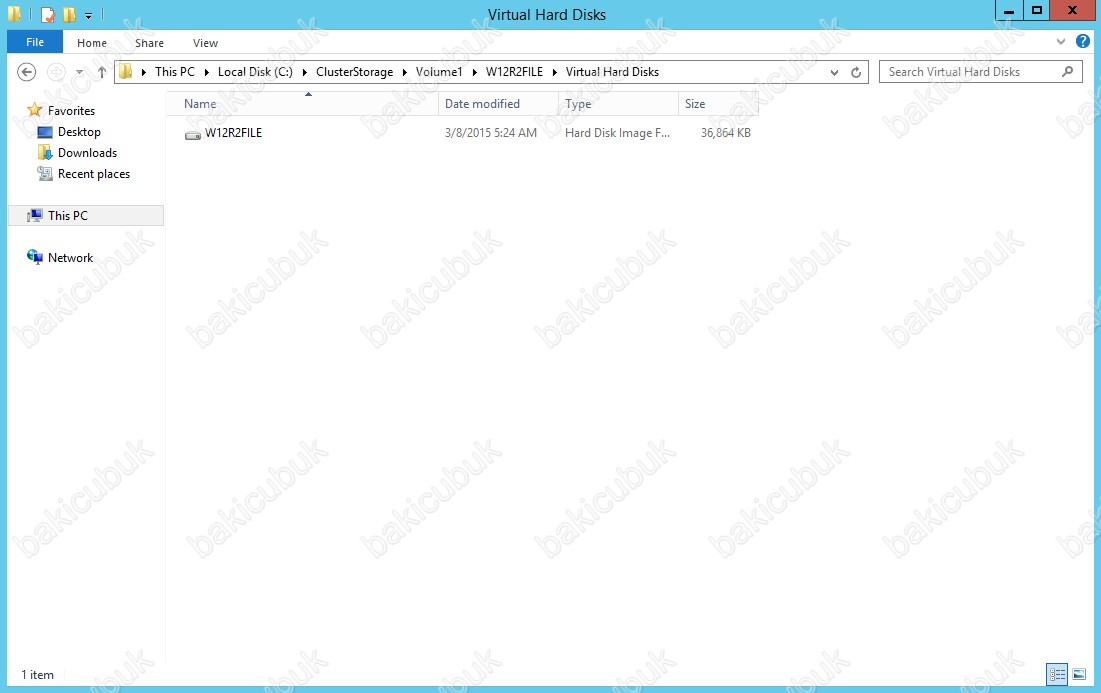Open Downloads from Favorites

coord(87,153)
